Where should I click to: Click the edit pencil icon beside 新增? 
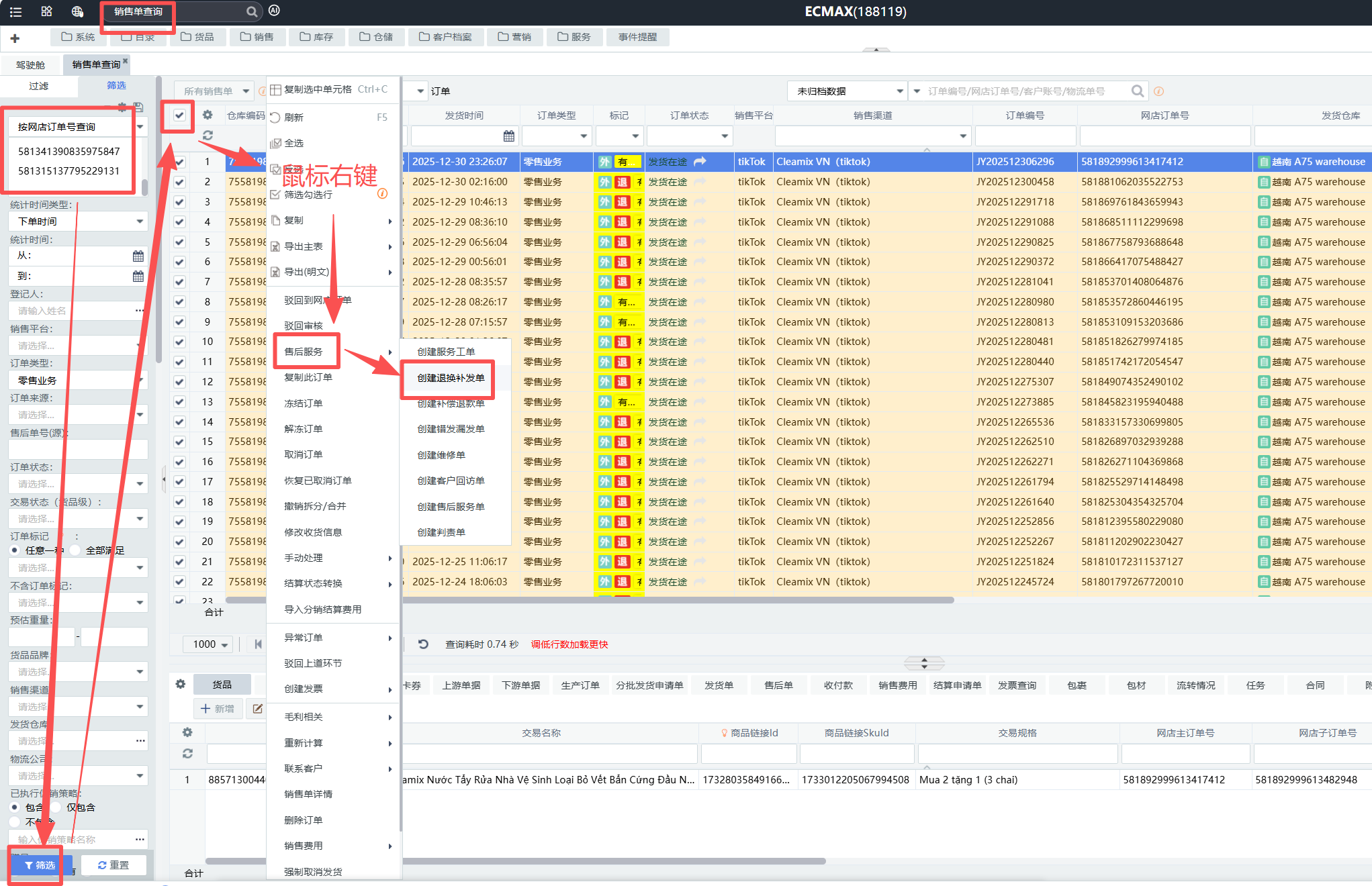coord(257,709)
